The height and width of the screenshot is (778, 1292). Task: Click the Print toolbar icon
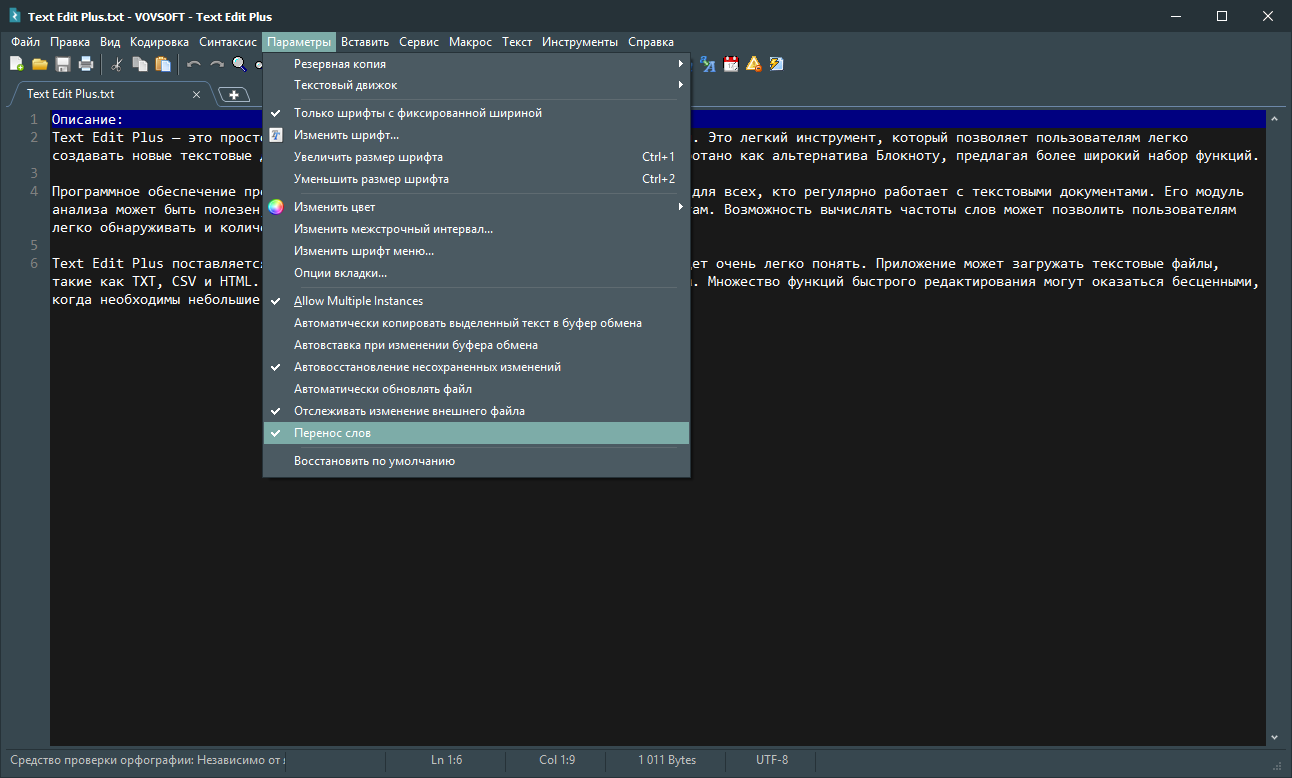tap(86, 64)
